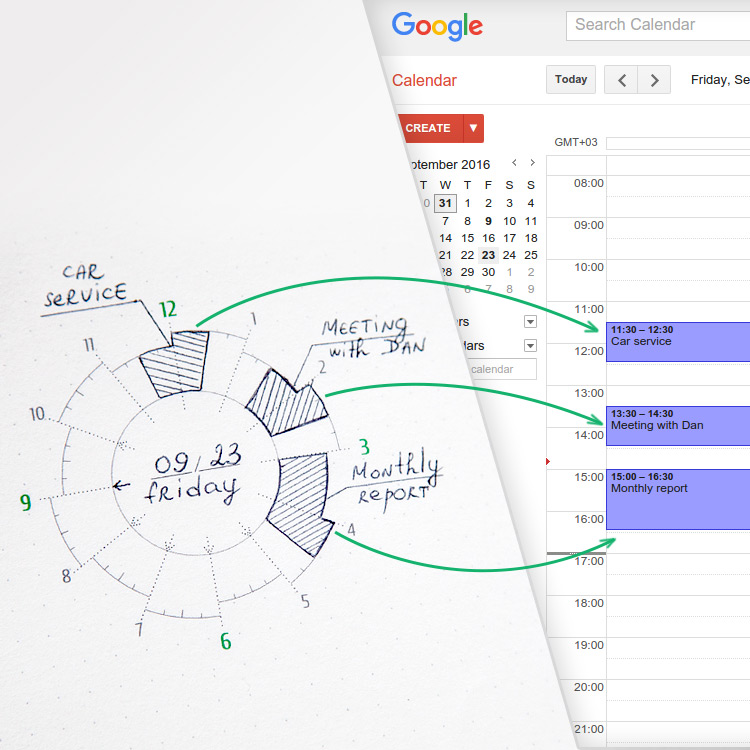Click the Google logo

click(x=437, y=26)
